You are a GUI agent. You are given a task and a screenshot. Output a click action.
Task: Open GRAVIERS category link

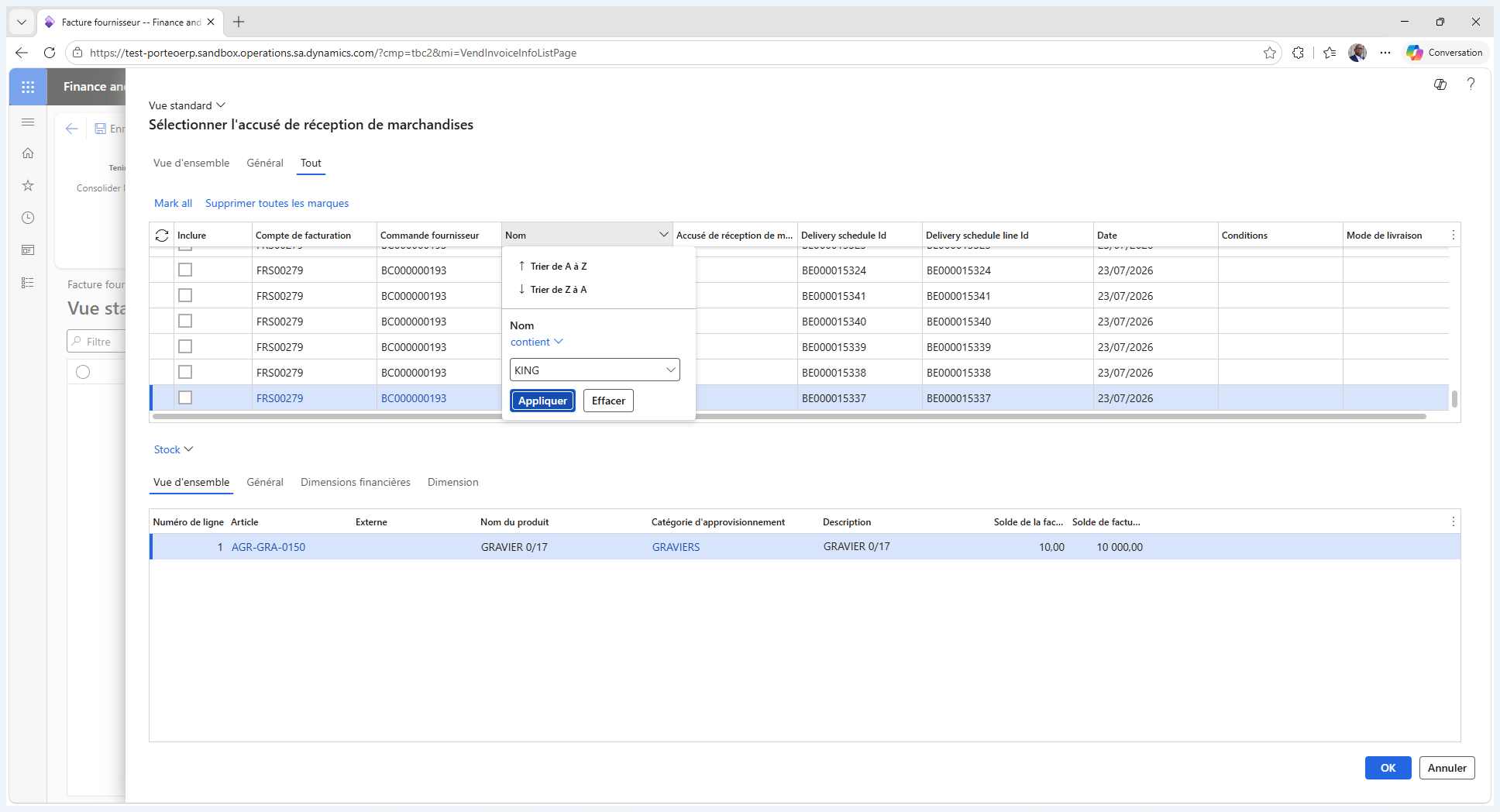(x=676, y=547)
